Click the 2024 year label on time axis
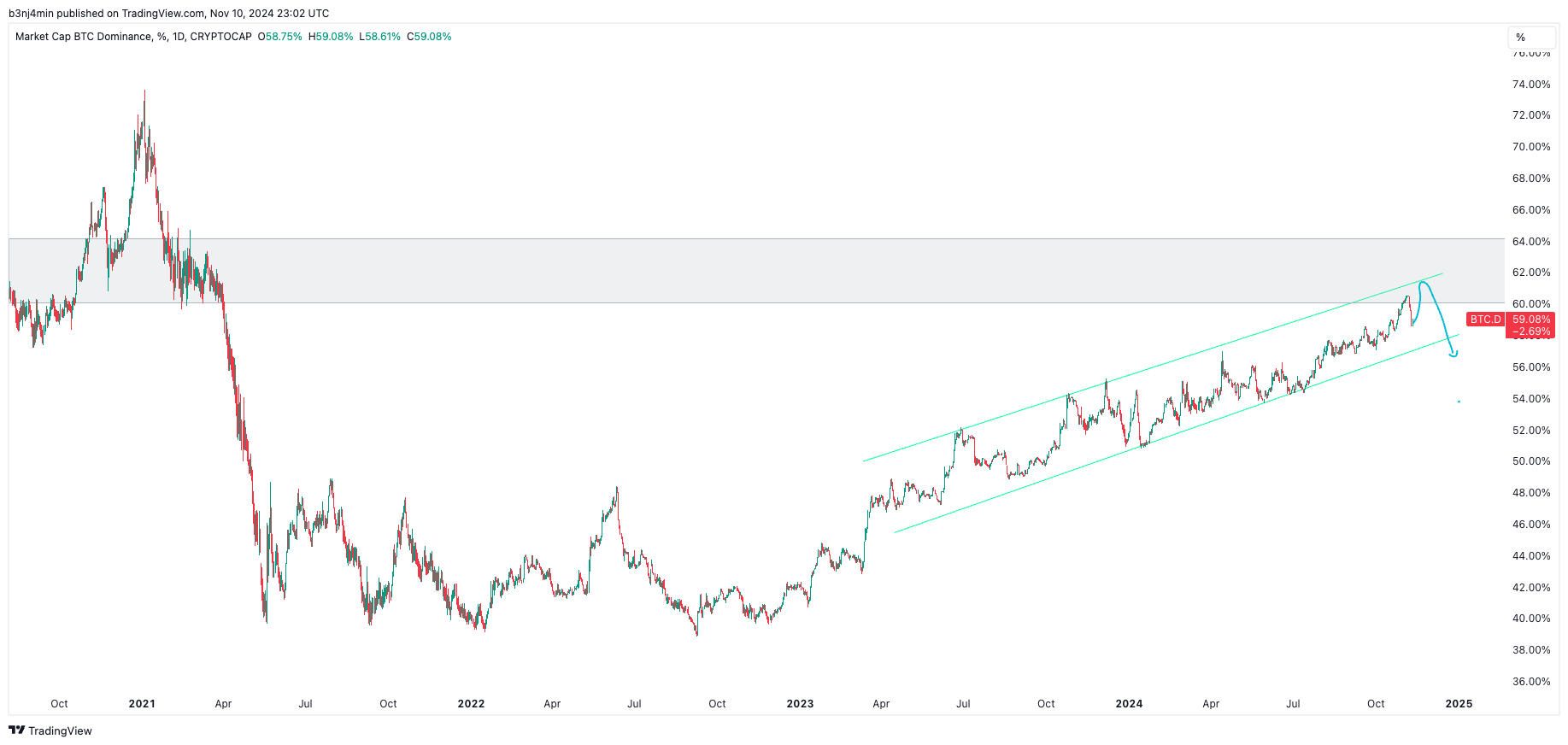Image resolution: width=1568 pixels, height=745 pixels. 1129,704
